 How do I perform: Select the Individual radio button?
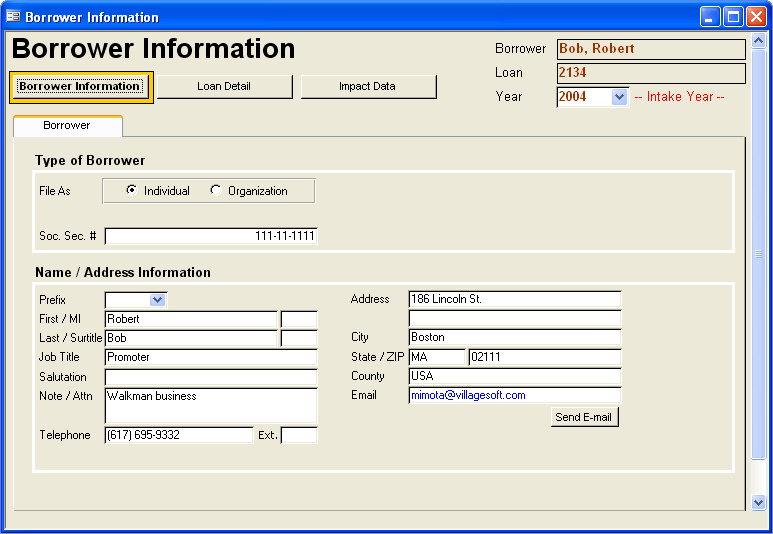132,191
